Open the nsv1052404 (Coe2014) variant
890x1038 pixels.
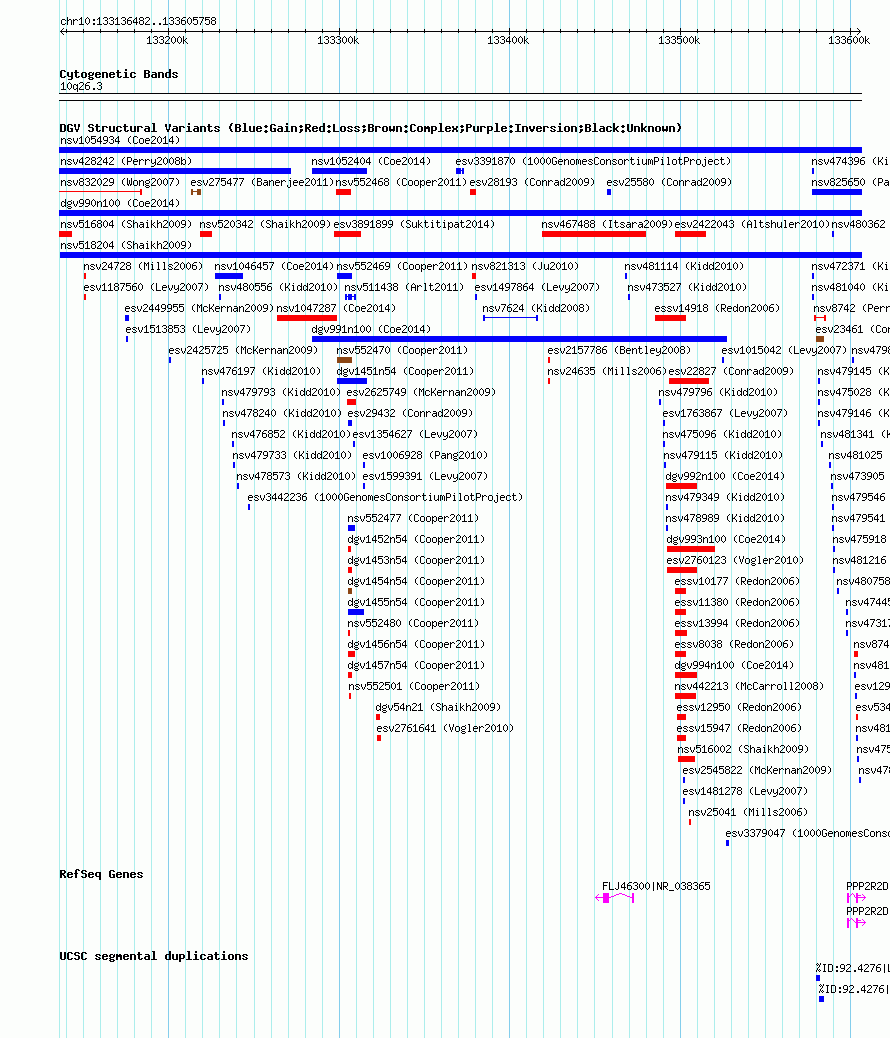[x=371, y=162]
